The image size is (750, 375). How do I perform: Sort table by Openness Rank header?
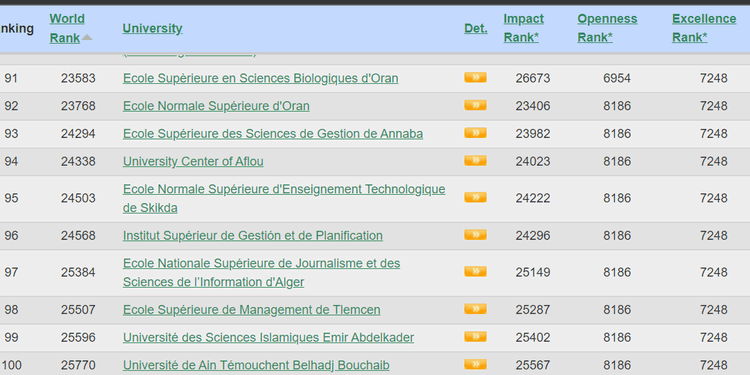coord(607,28)
